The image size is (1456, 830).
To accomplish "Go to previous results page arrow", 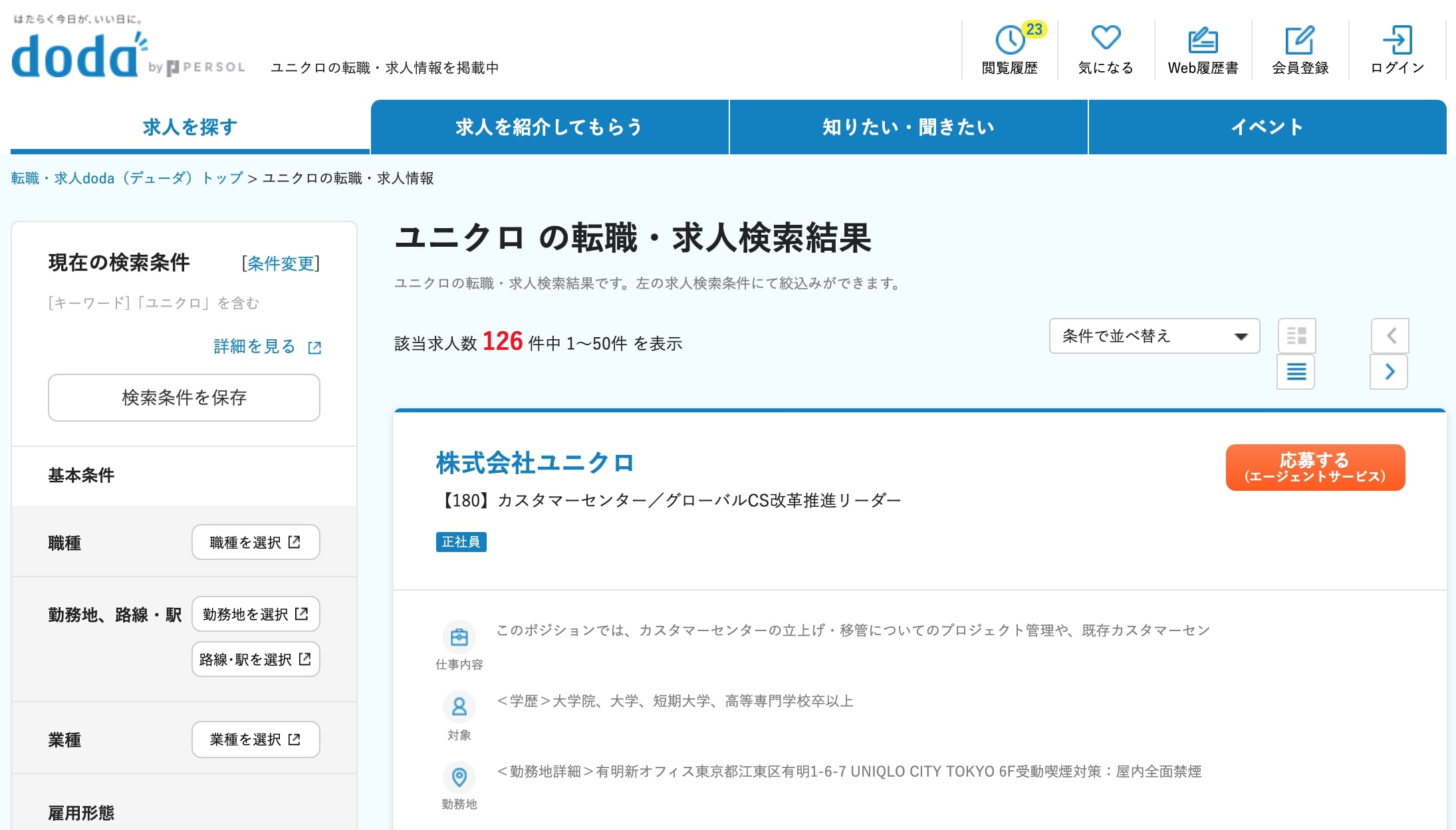I will (x=1390, y=336).
